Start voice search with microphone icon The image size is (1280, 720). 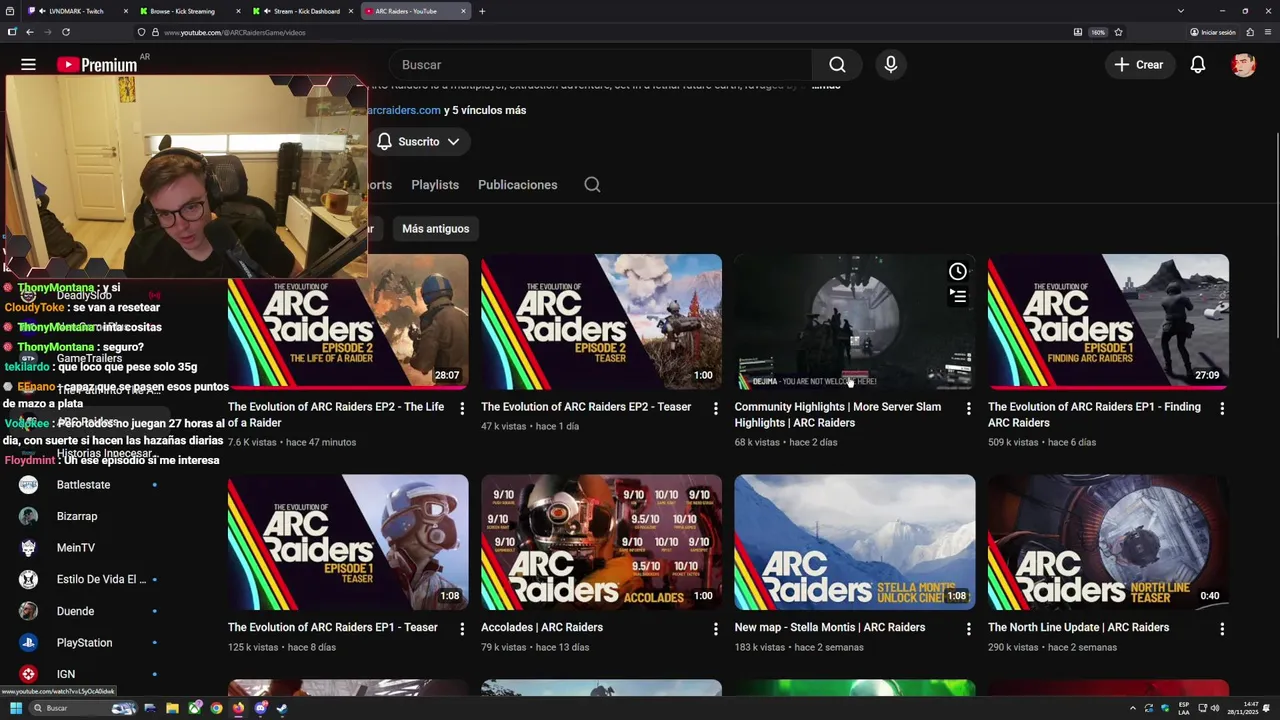[891, 65]
